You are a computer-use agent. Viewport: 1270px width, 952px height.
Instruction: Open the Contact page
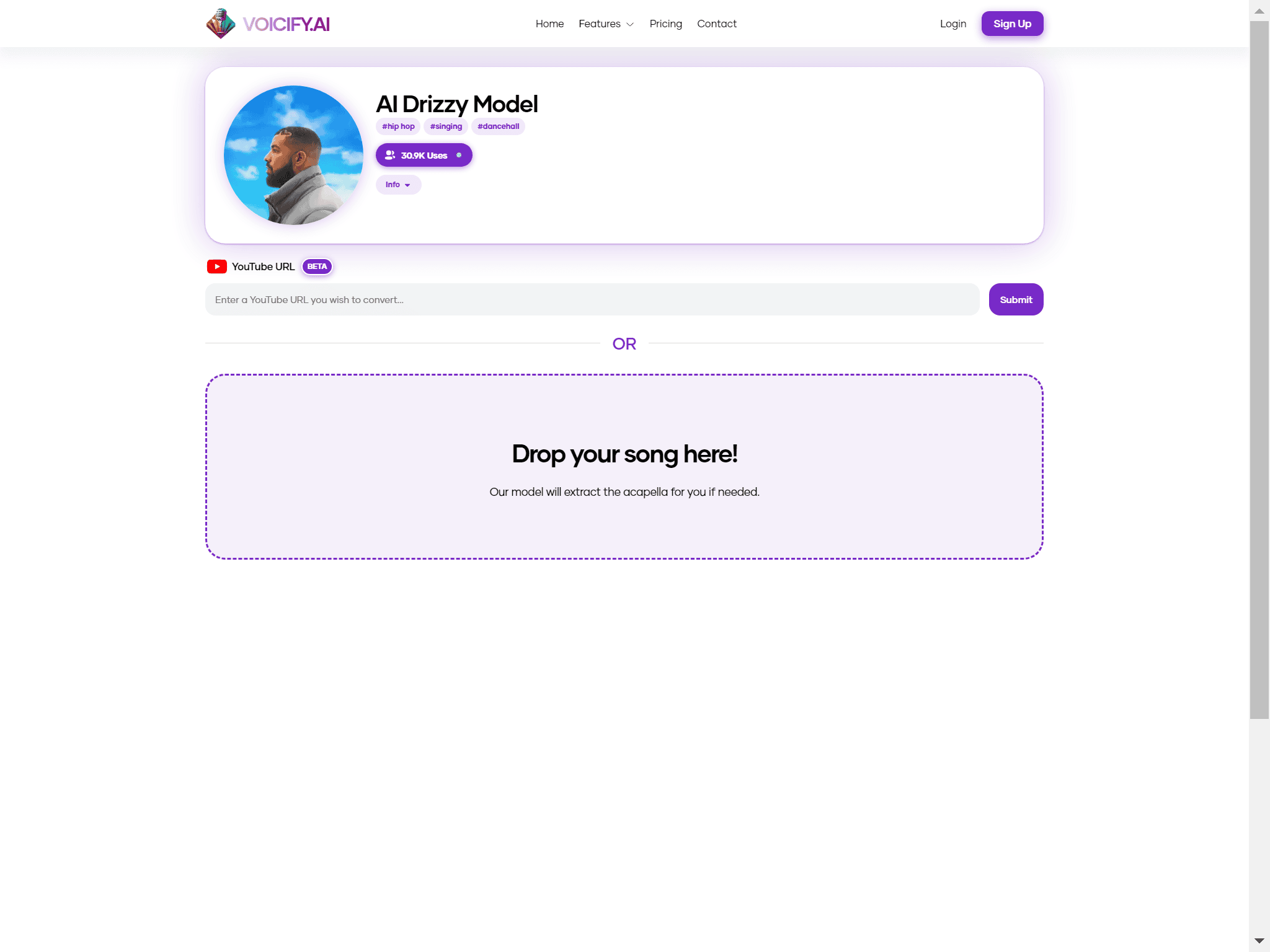click(716, 24)
